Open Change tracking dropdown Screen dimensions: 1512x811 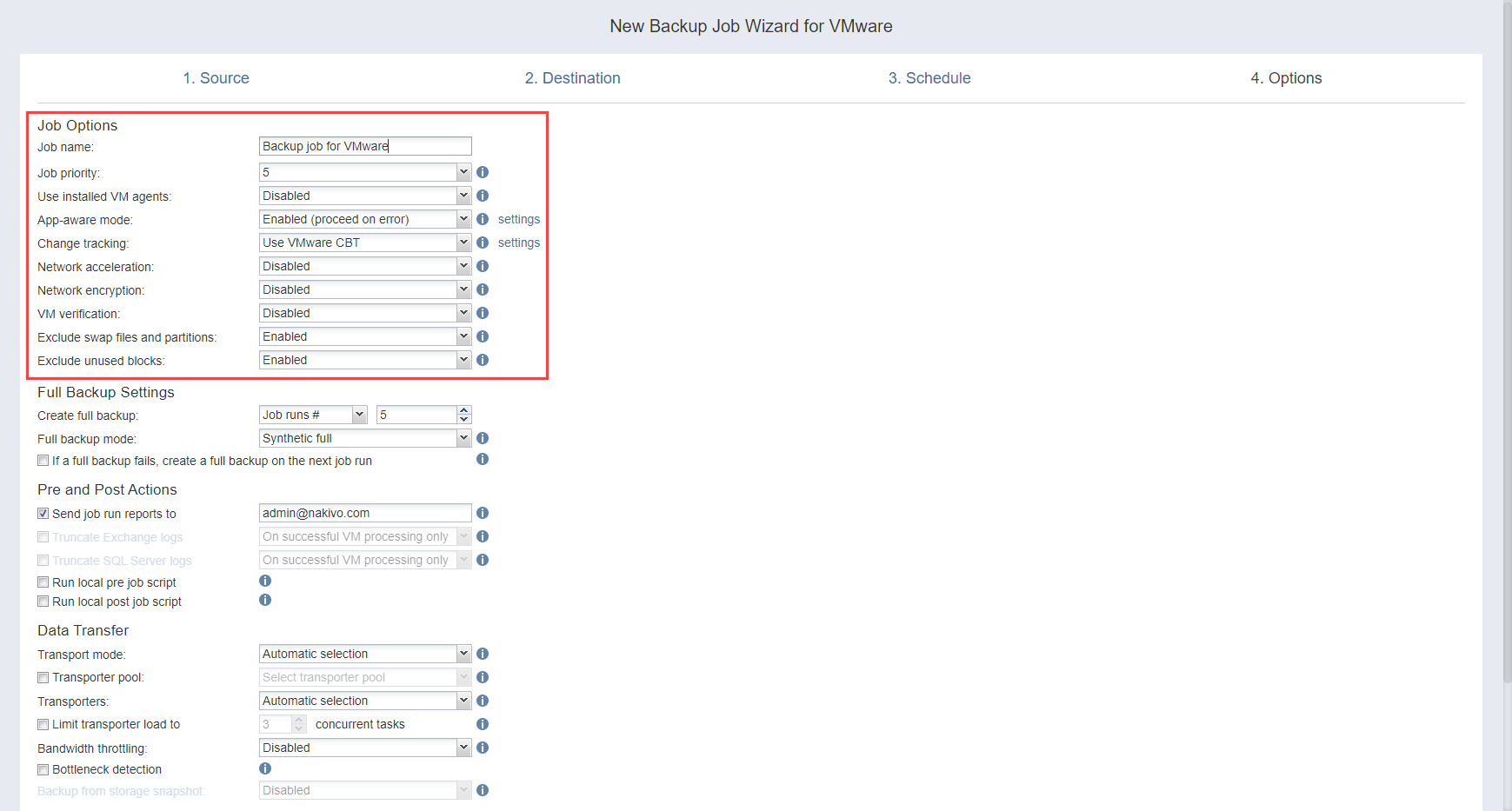click(365, 243)
